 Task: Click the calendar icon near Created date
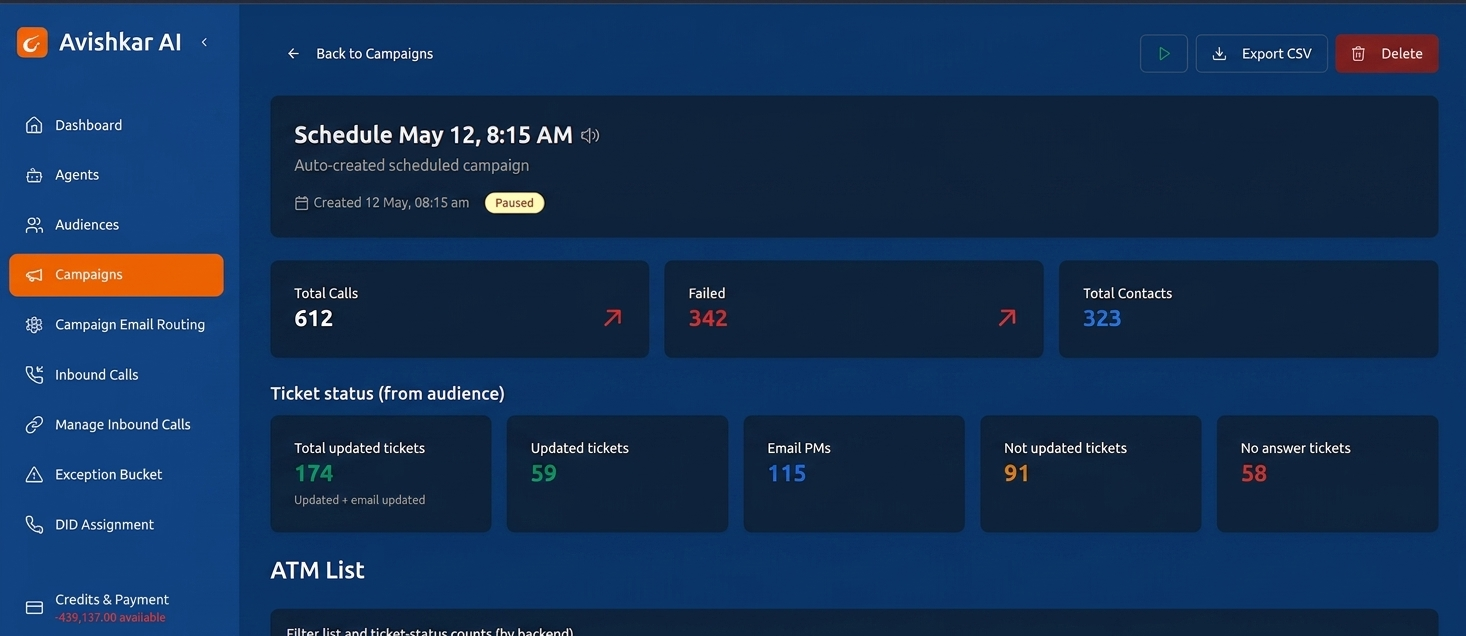[301, 203]
